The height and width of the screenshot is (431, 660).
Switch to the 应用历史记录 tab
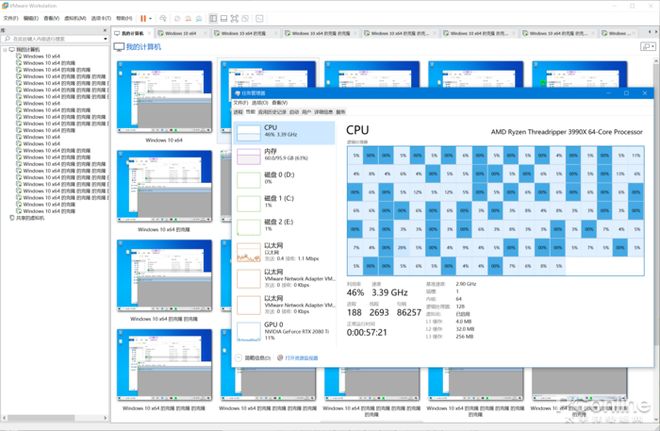pyautogui.click(x=272, y=112)
